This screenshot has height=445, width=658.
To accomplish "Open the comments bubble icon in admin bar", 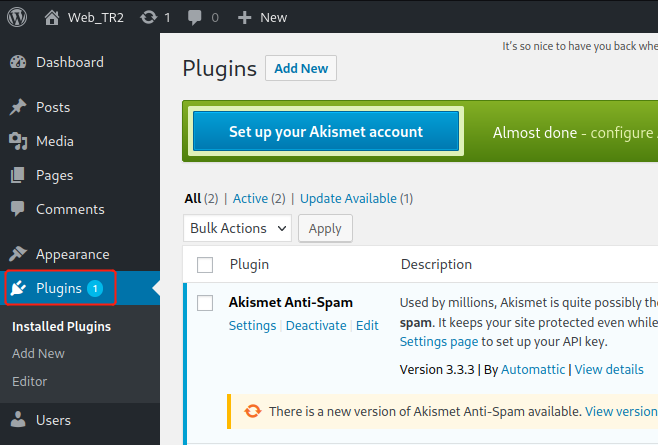I will point(196,17).
